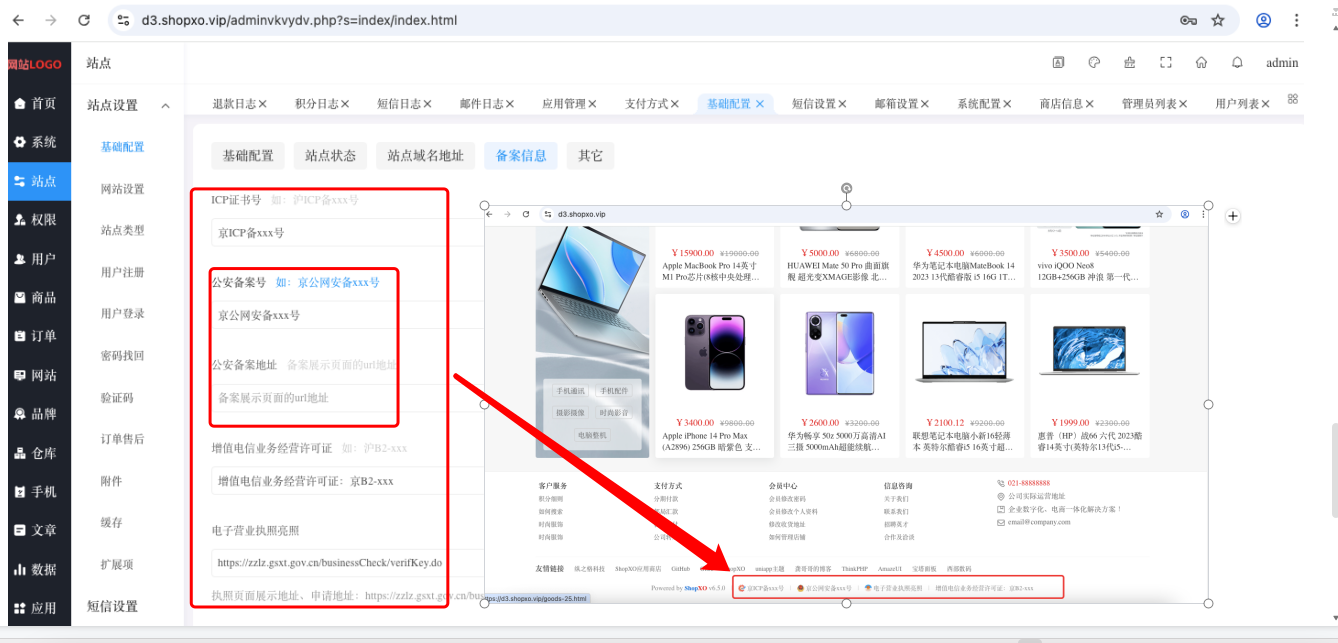This screenshot has width=1338, height=643.
Task: Open the 系统 system section in the sidebar
Action: click(35, 142)
